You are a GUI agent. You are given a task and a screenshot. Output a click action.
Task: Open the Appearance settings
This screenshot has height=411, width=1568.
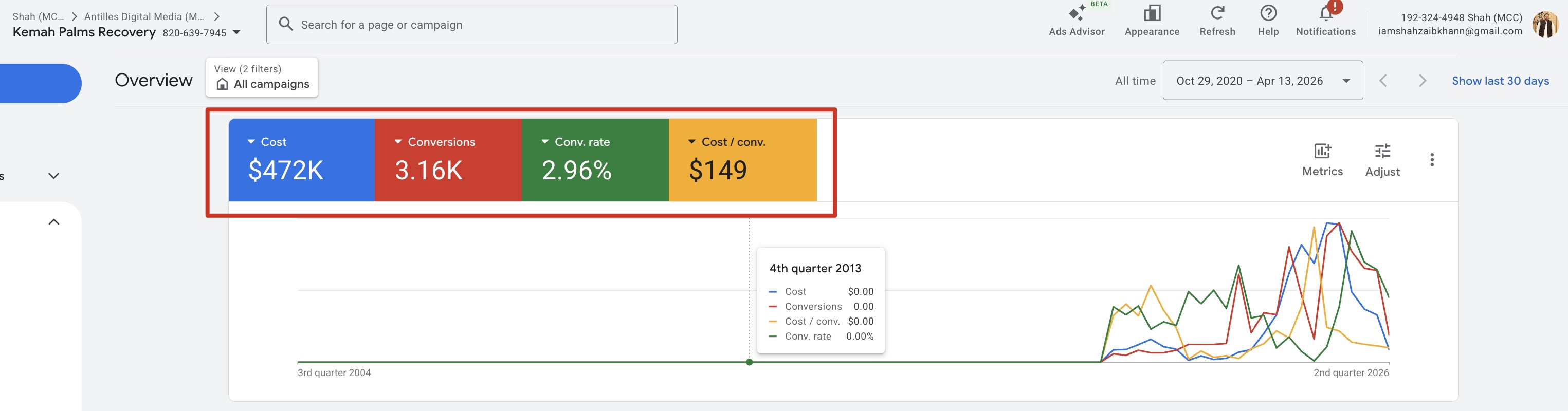[x=1152, y=21]
